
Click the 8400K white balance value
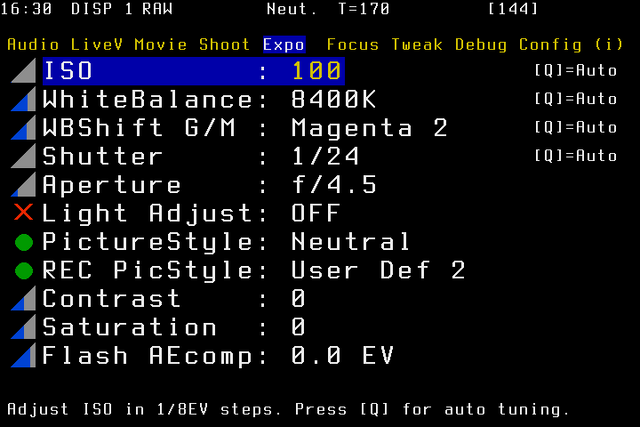click(333, 99)
